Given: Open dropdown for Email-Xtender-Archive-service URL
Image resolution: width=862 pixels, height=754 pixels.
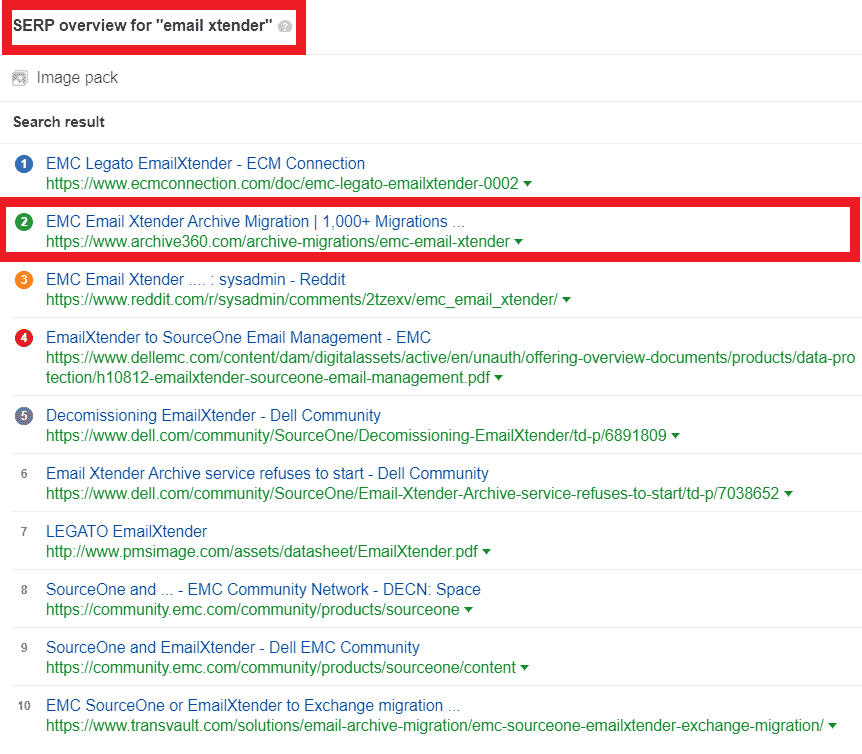Looking at the screenshot, I should (788, 494).
